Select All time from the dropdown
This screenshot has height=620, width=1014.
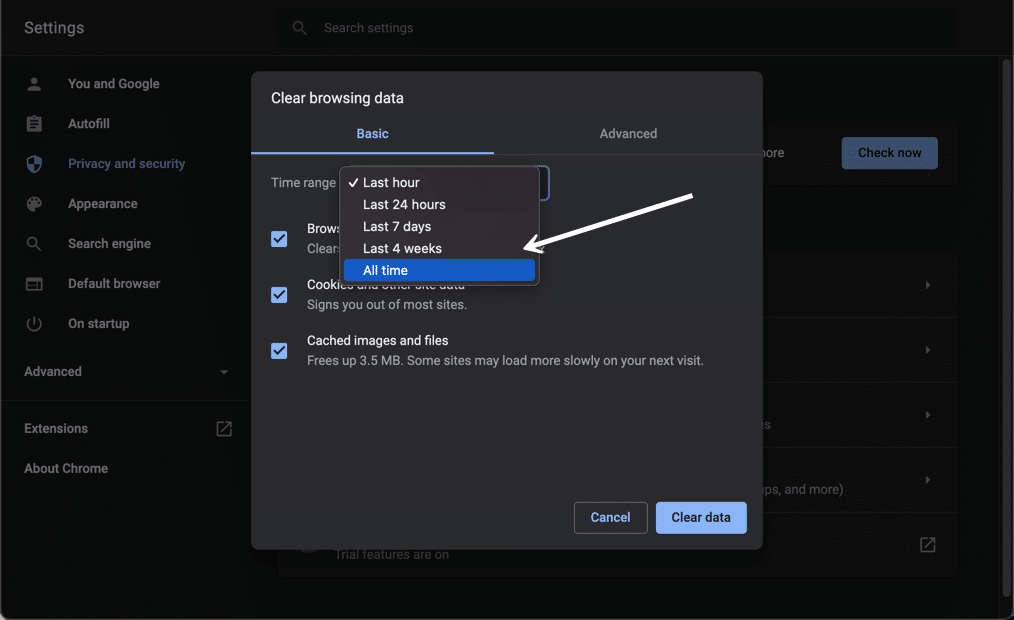click(x=440, y=270)
